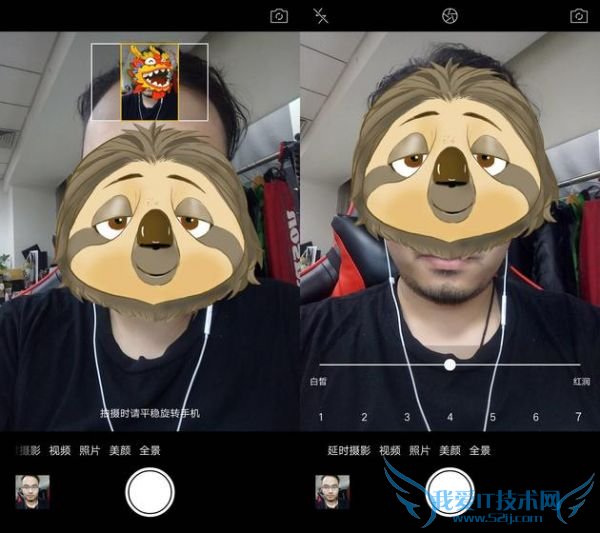The height and width of the screenshot is (533, 600).
Task: Tap switch-camera icon on right phone screen
Action: pyautogui.click(x=579, y=16)
